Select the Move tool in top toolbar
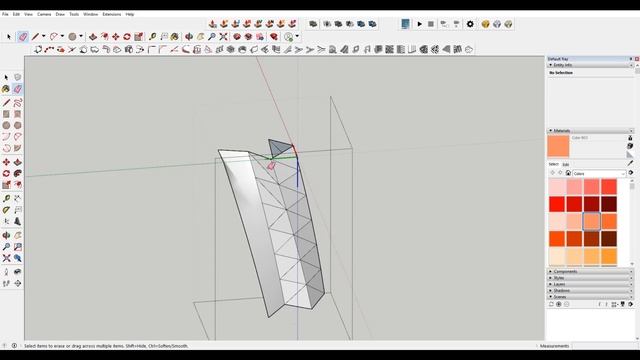 point(116,37)
